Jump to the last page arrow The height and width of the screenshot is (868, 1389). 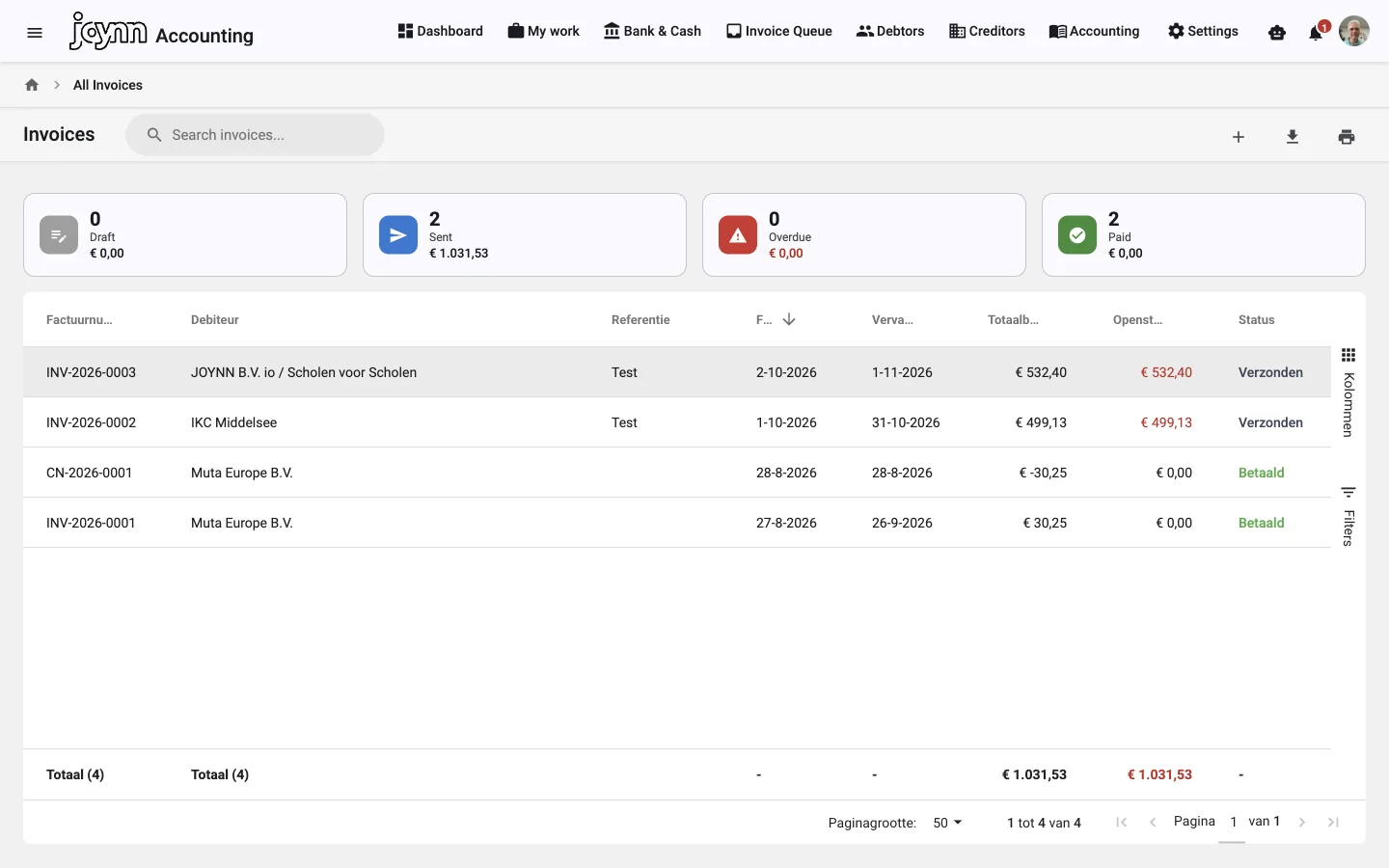pyautogui.click(x=1333, y=823)
